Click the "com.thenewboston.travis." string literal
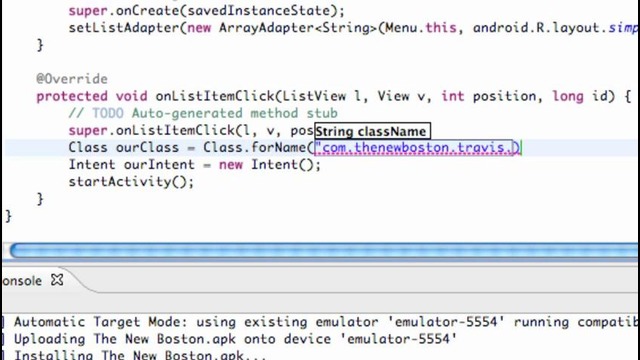Viewport: 640px width, 360px height. coord(414,148)
